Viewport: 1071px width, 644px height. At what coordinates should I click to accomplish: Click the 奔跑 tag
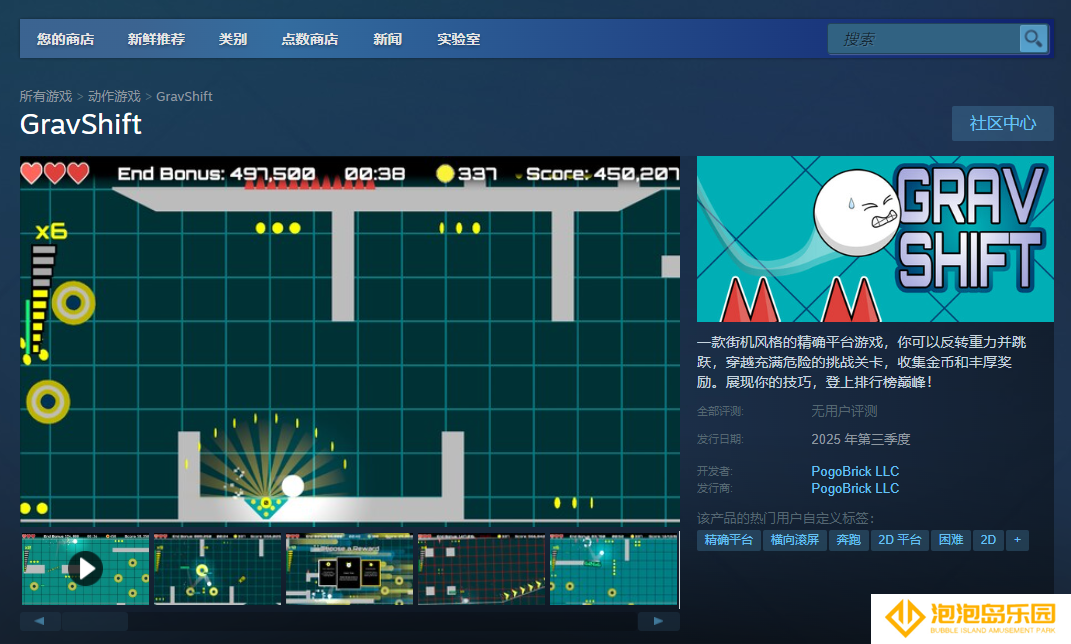[x=849, y=540]
